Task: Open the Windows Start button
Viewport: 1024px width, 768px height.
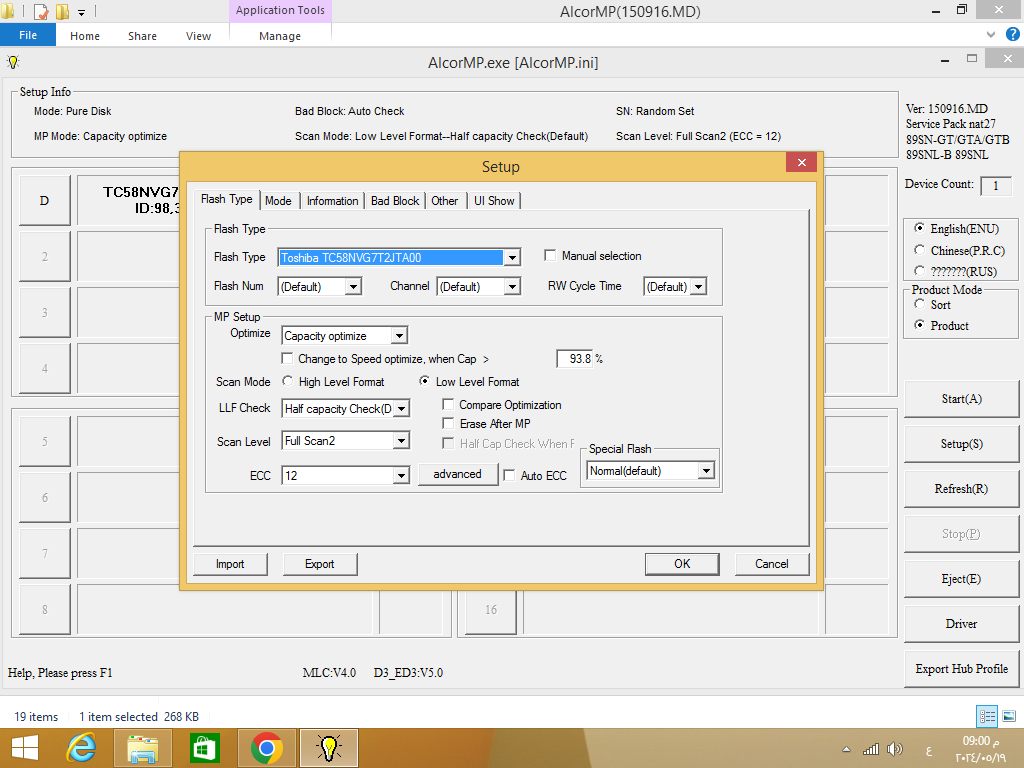Action: tap(25, 748)
